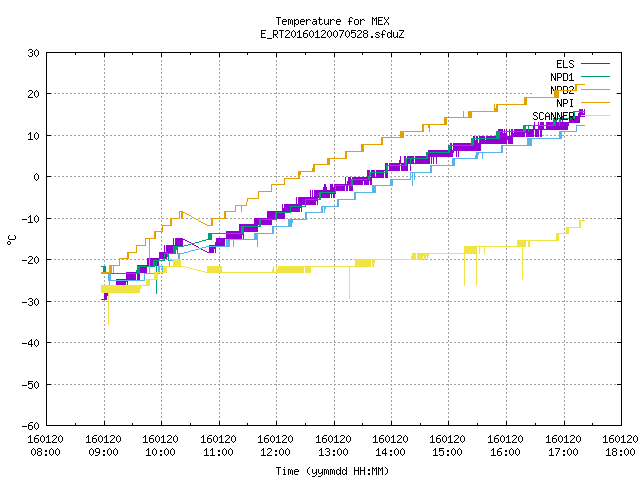Click the y-axis label '-20'
Screen dimensions: 640x480
tap(31, 260)
